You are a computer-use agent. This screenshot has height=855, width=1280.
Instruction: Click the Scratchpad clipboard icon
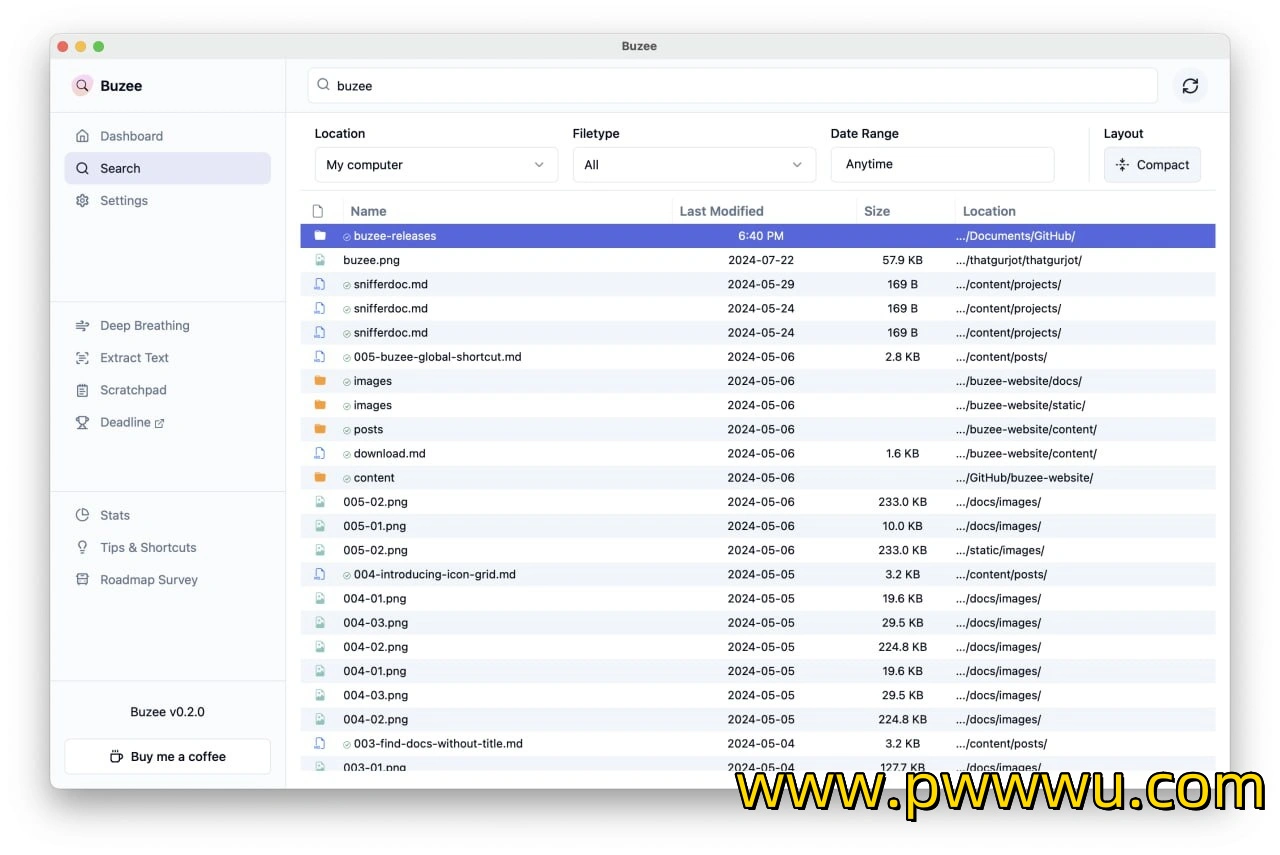[82, 390]
